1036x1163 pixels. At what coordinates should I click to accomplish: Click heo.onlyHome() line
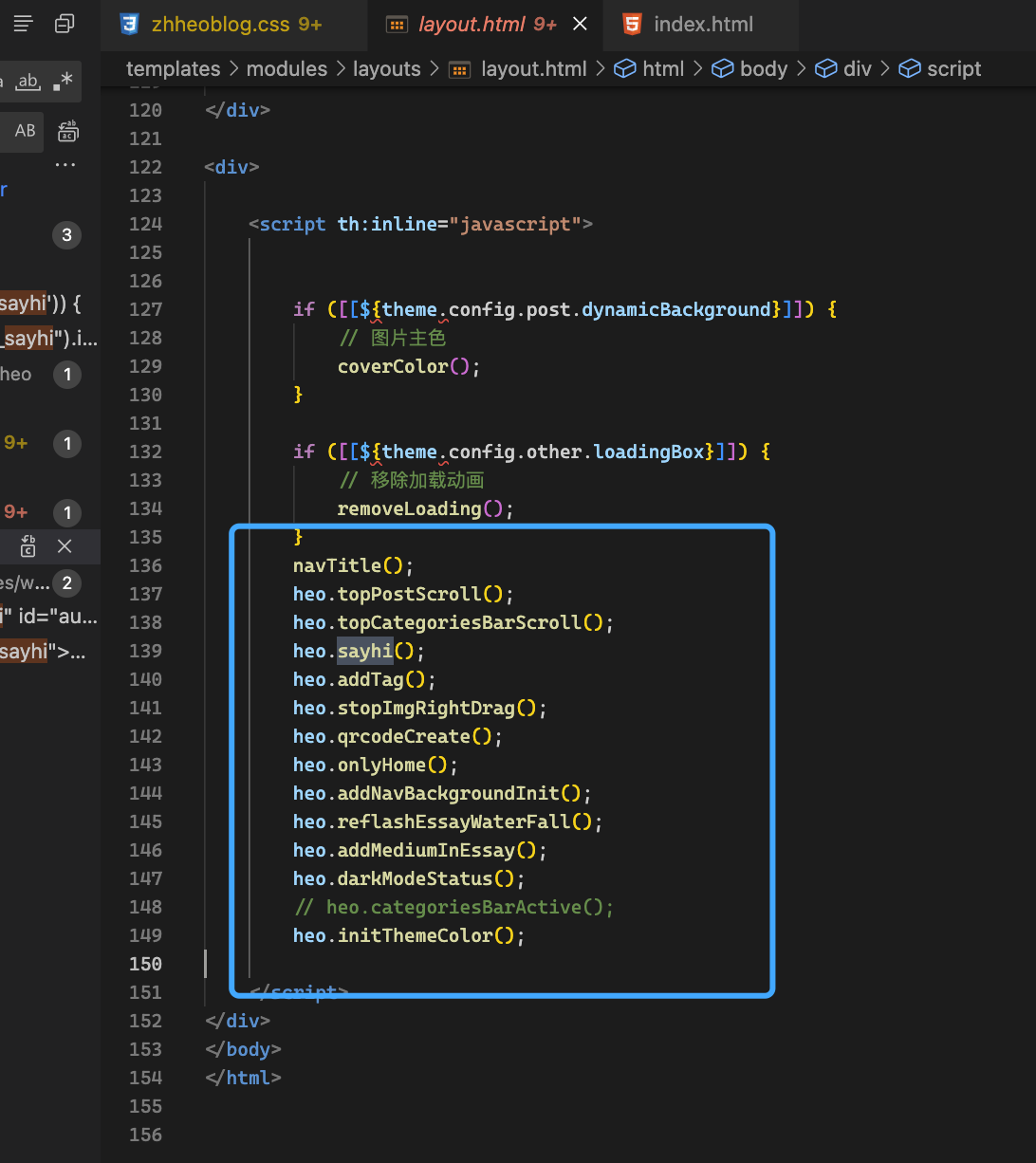[376, 765]
